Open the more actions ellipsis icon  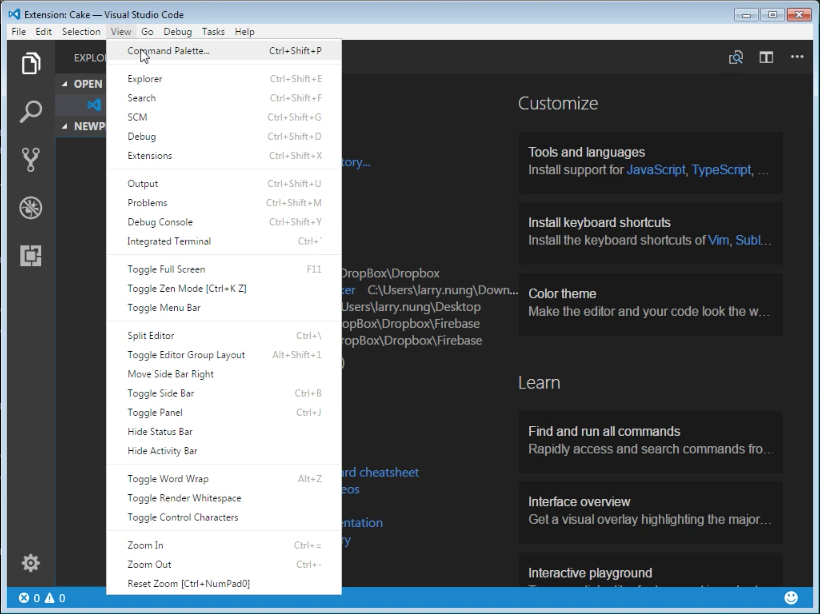pos(797,56)
